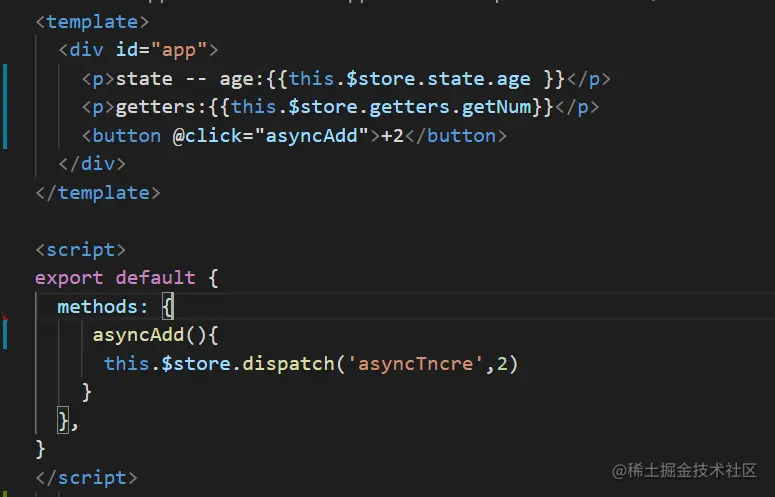Select the "app" string value
This screenshot has height=497, width=775.
[x=178, y=50]
